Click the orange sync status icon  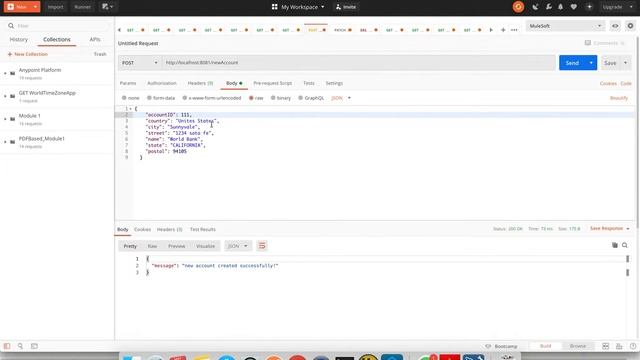(x=518, y=7)
